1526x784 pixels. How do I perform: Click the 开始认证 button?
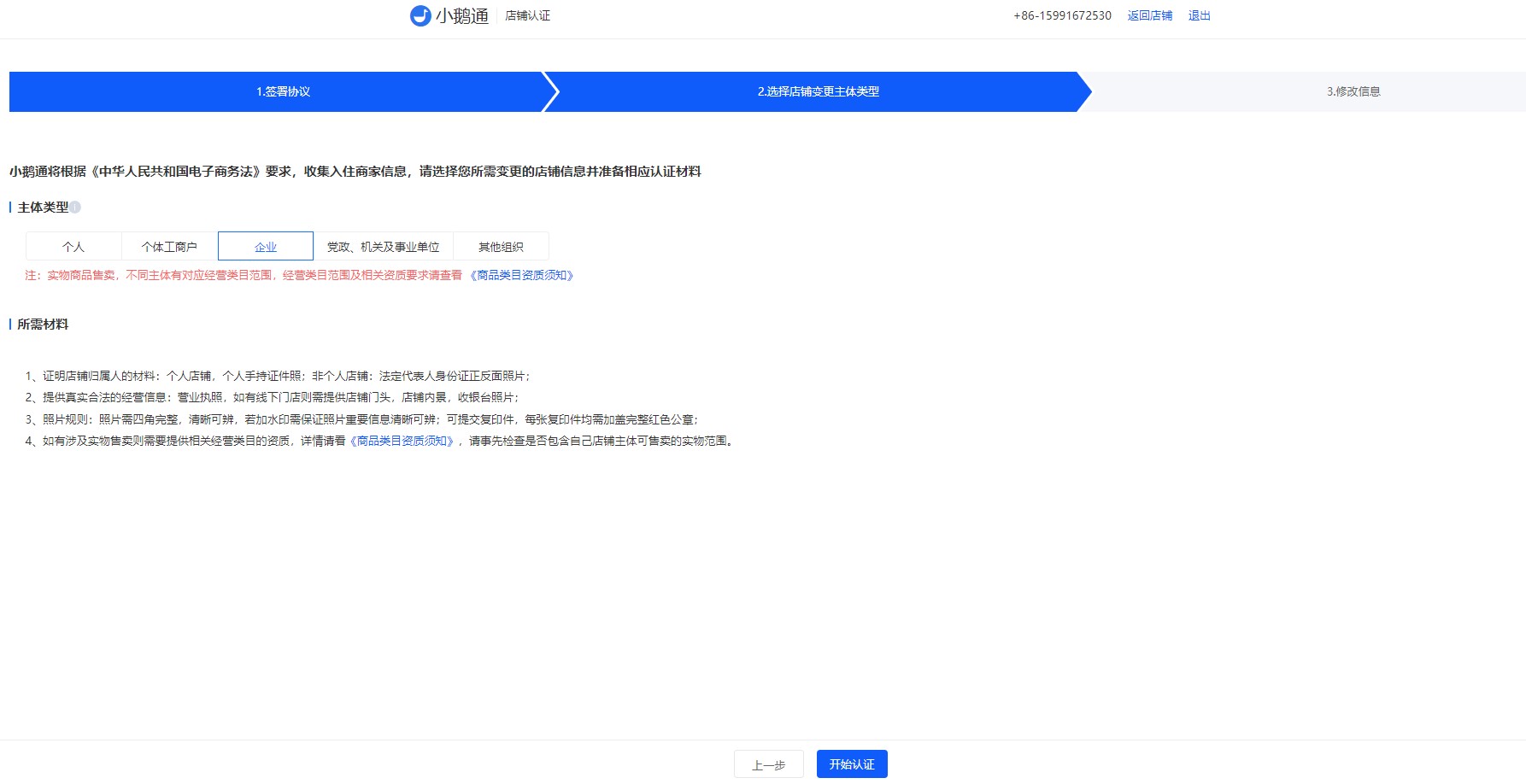tap(852, 764)
